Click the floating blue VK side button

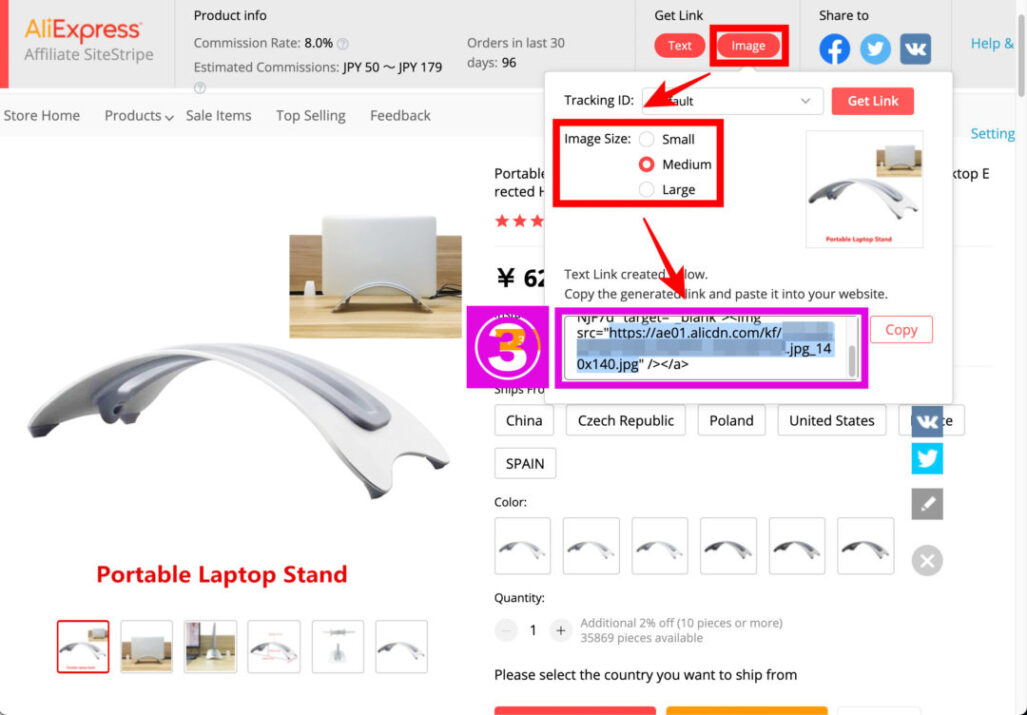(x=927, y=421)
